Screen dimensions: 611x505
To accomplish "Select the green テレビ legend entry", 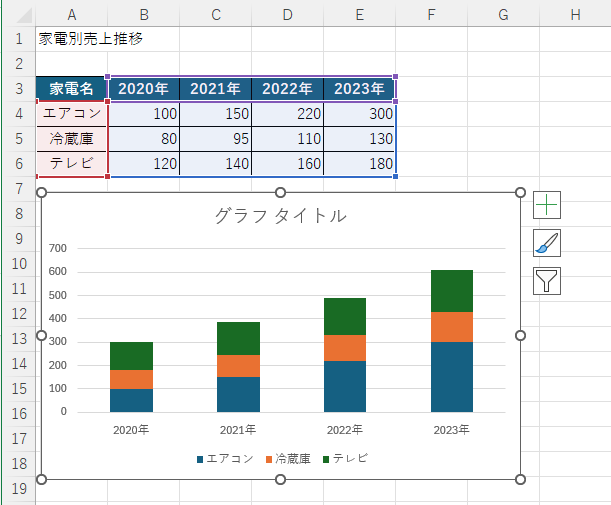I will coord(350,458).
